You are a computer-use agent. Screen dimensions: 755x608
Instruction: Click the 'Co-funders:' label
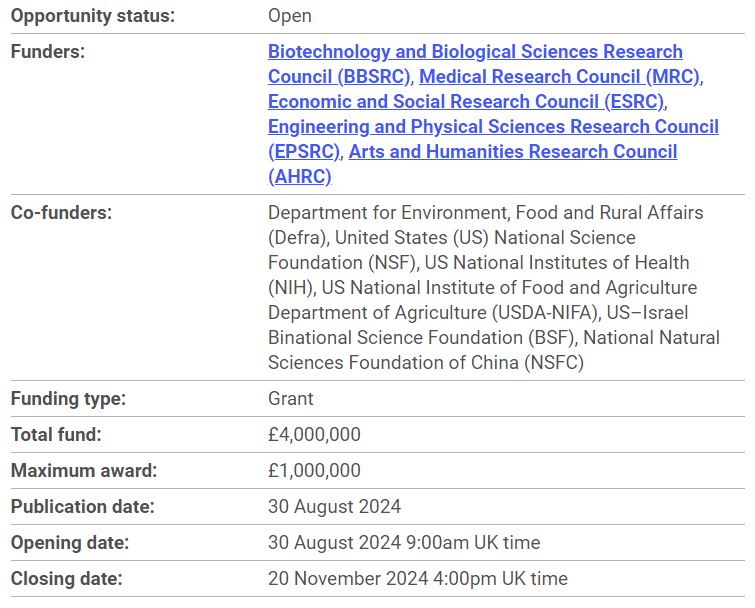61,213
